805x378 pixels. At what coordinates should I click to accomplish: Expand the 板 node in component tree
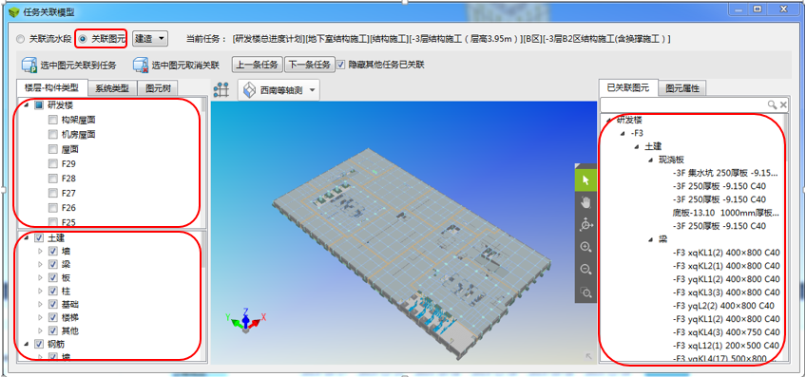click(x=41, y=278)
